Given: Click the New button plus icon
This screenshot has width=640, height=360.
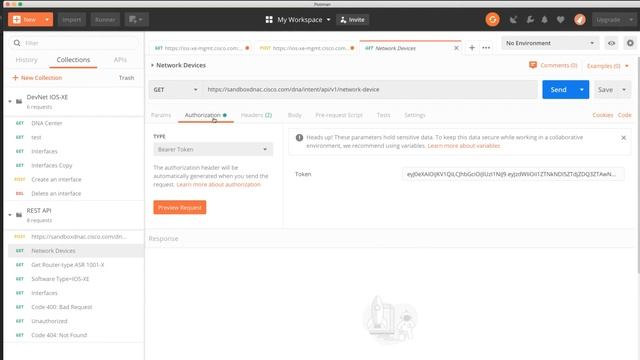Looking at the screenshot, I should [x=17, y=20].
